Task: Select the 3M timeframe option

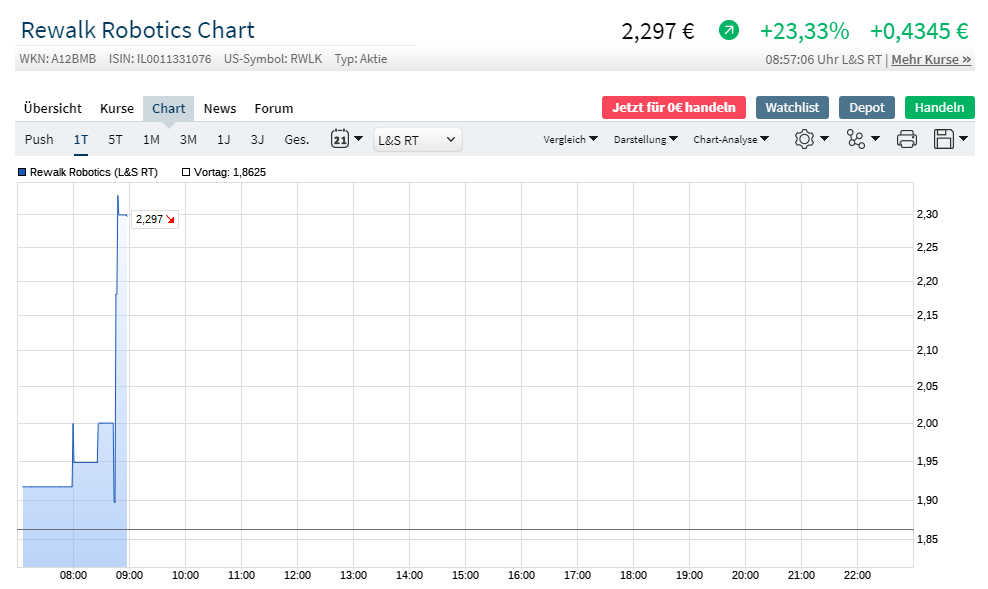Action: coord(187,139)
